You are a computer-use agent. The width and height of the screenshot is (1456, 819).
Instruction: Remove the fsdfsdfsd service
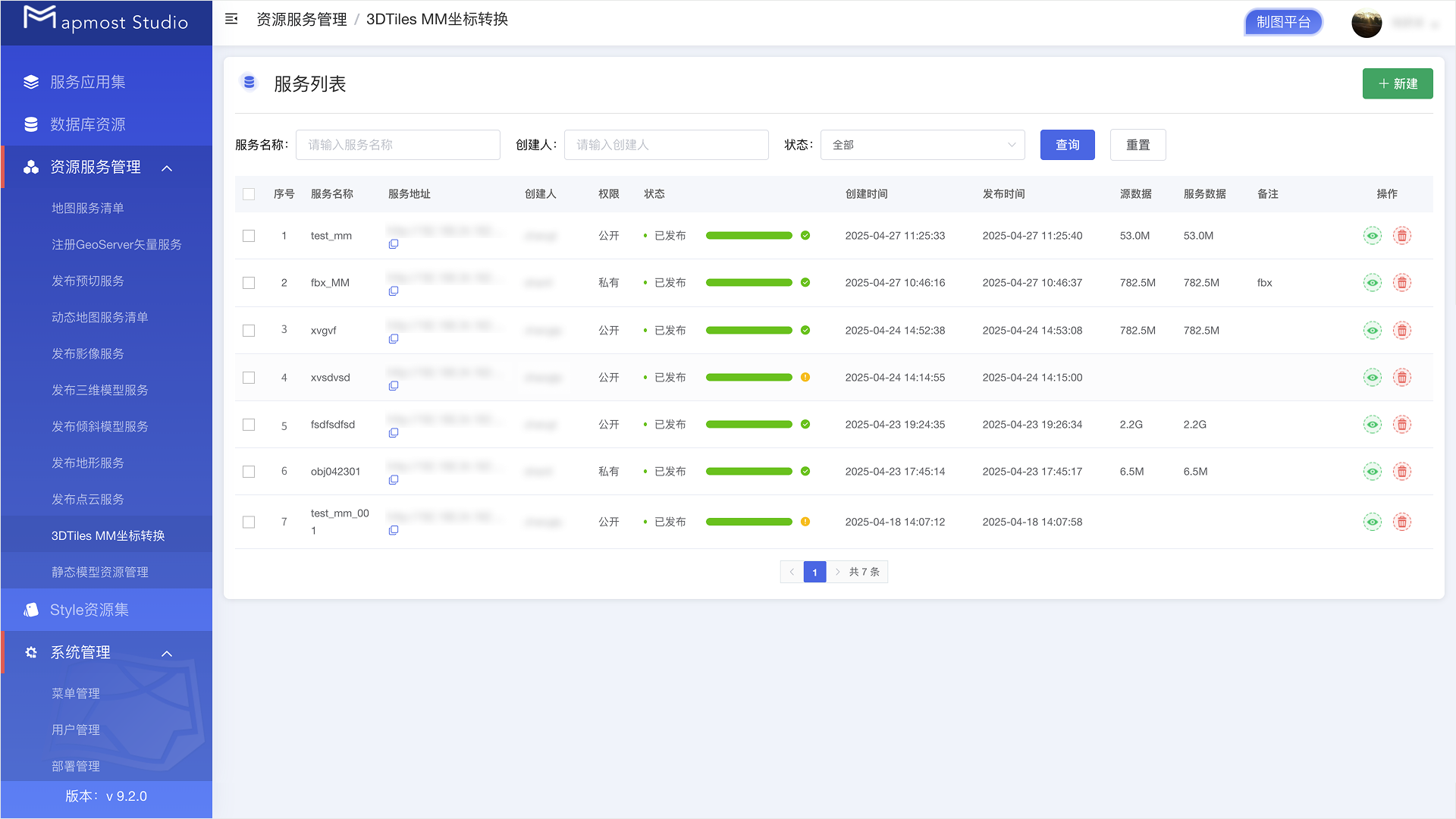coord(1402,425)
